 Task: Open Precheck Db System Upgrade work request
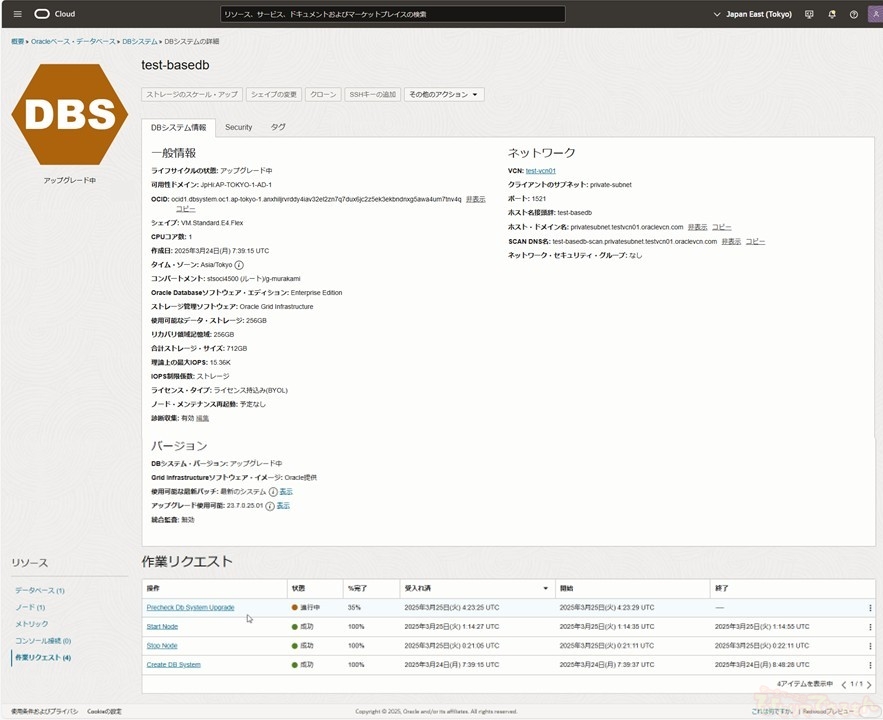coord(190,608)
